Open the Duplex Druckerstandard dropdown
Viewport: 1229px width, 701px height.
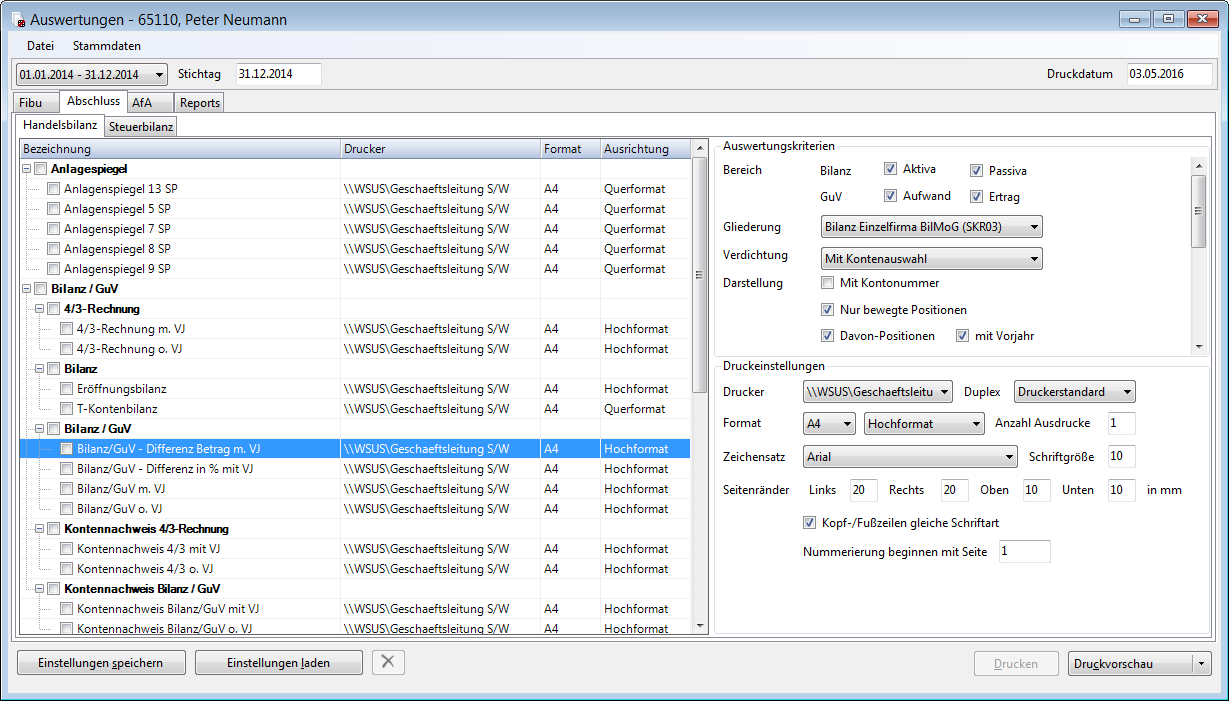tap(1074, 392)
